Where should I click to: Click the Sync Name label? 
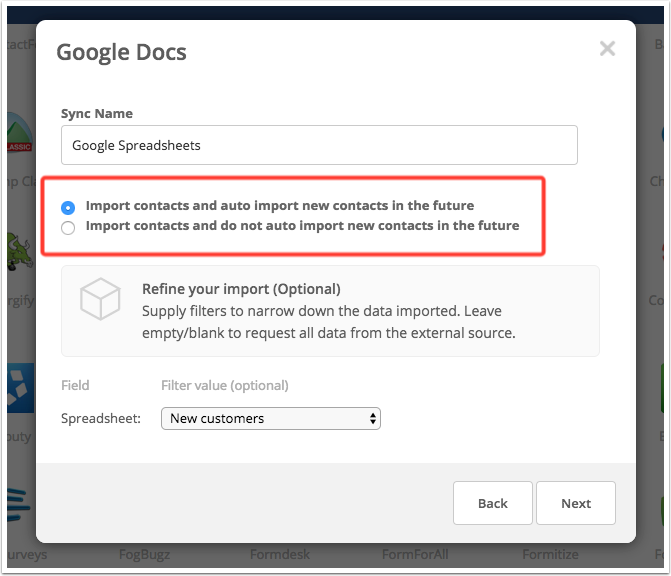pyautogui.click(x=97, y=113)
